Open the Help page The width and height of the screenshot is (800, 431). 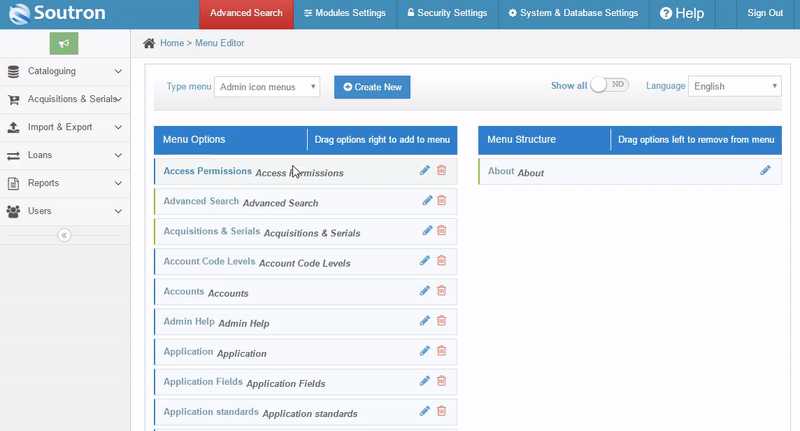coord(682,13)
